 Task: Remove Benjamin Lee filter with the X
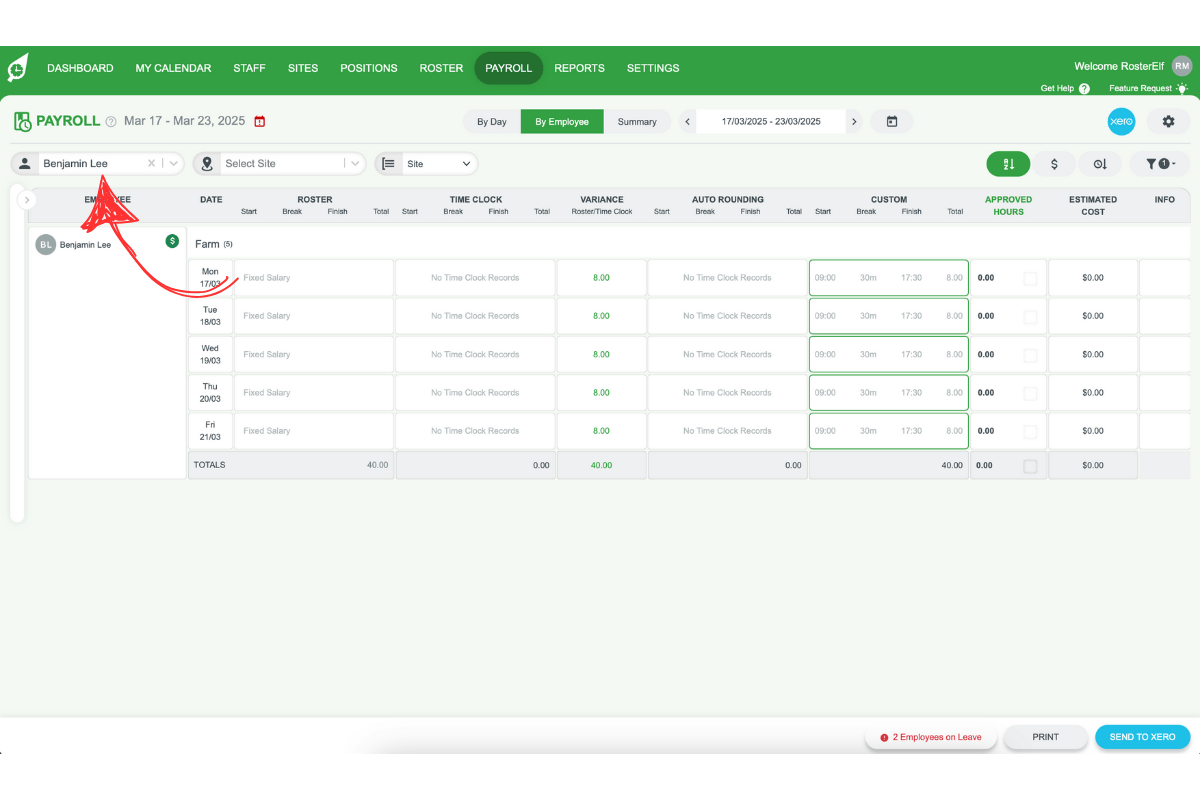click(x=152, y=162)
